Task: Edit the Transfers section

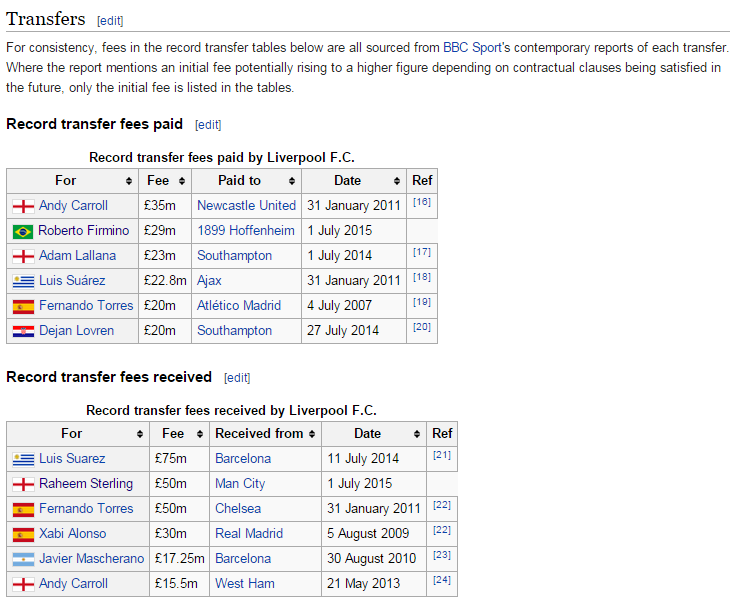Action: [x=110, y=21]
